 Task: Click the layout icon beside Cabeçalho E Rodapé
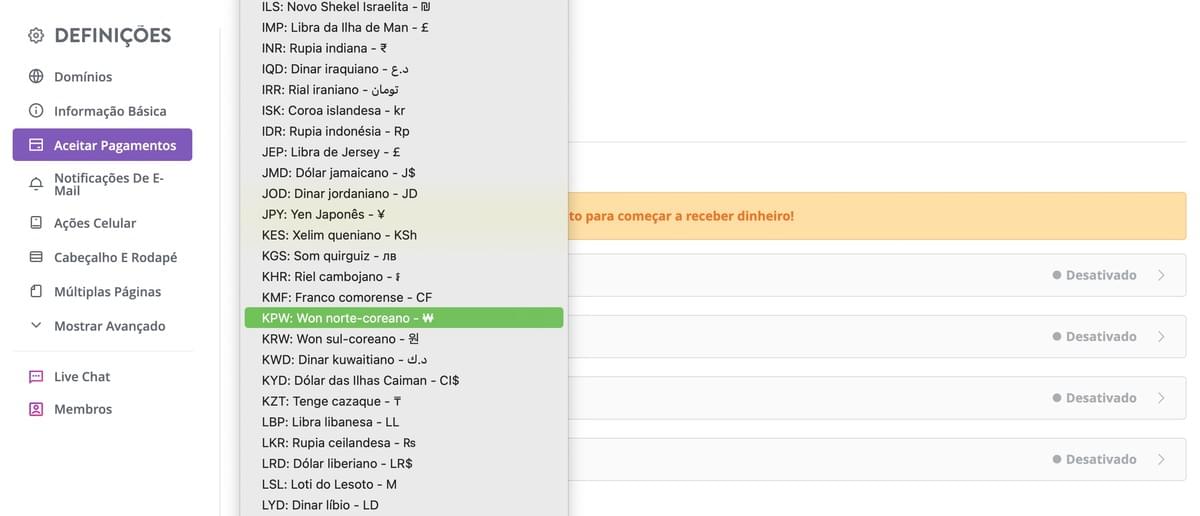[x=36, y=257]
